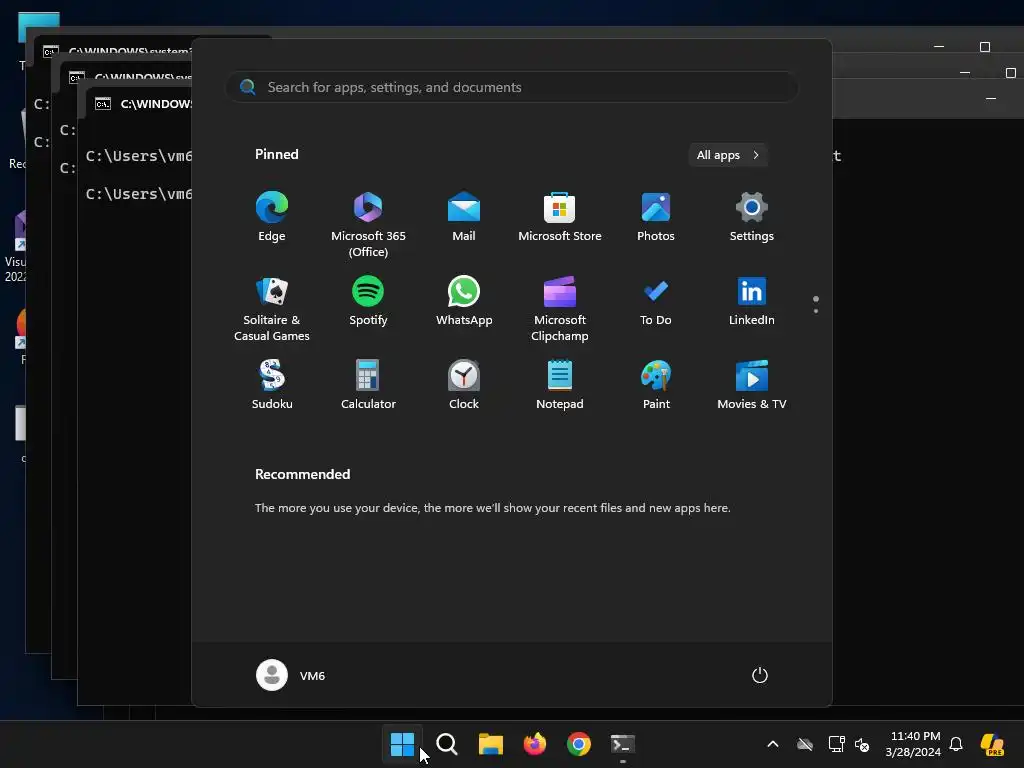The image size is (1024, 768).
Task: Launch the Clock app
Action: pos(464,385)
